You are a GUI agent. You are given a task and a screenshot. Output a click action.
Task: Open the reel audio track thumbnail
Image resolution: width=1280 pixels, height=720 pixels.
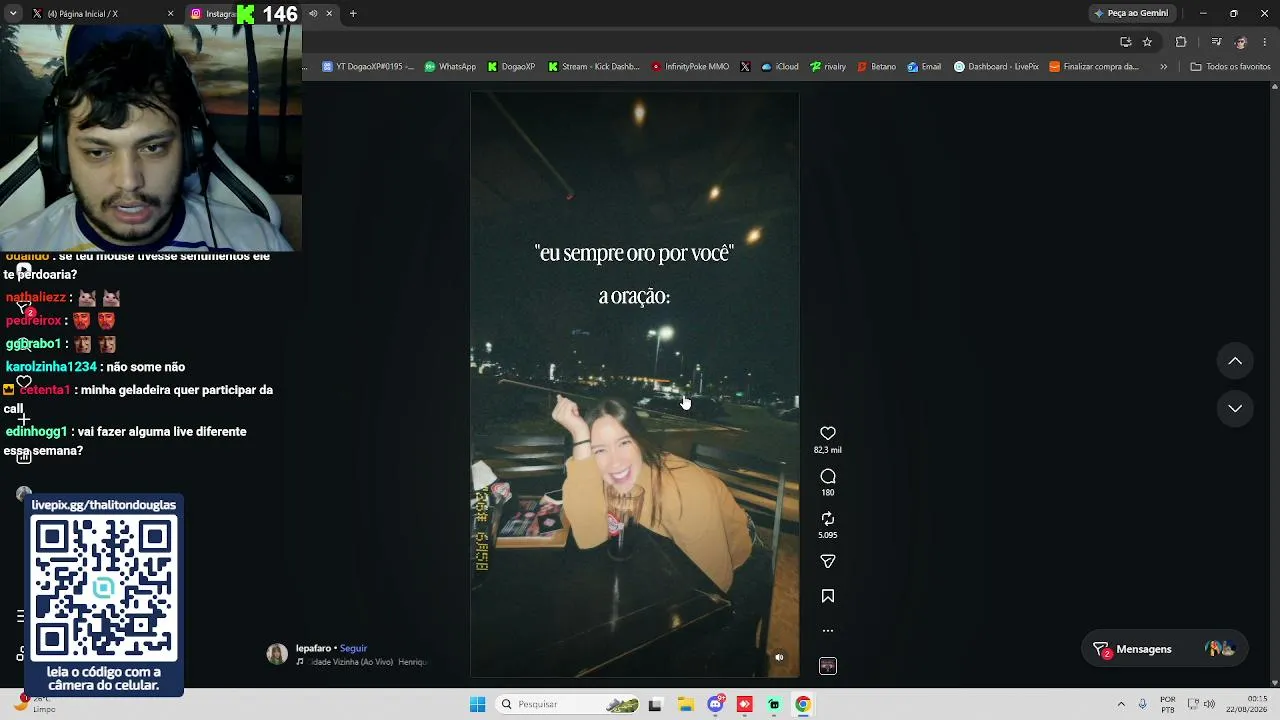point(828,666)
